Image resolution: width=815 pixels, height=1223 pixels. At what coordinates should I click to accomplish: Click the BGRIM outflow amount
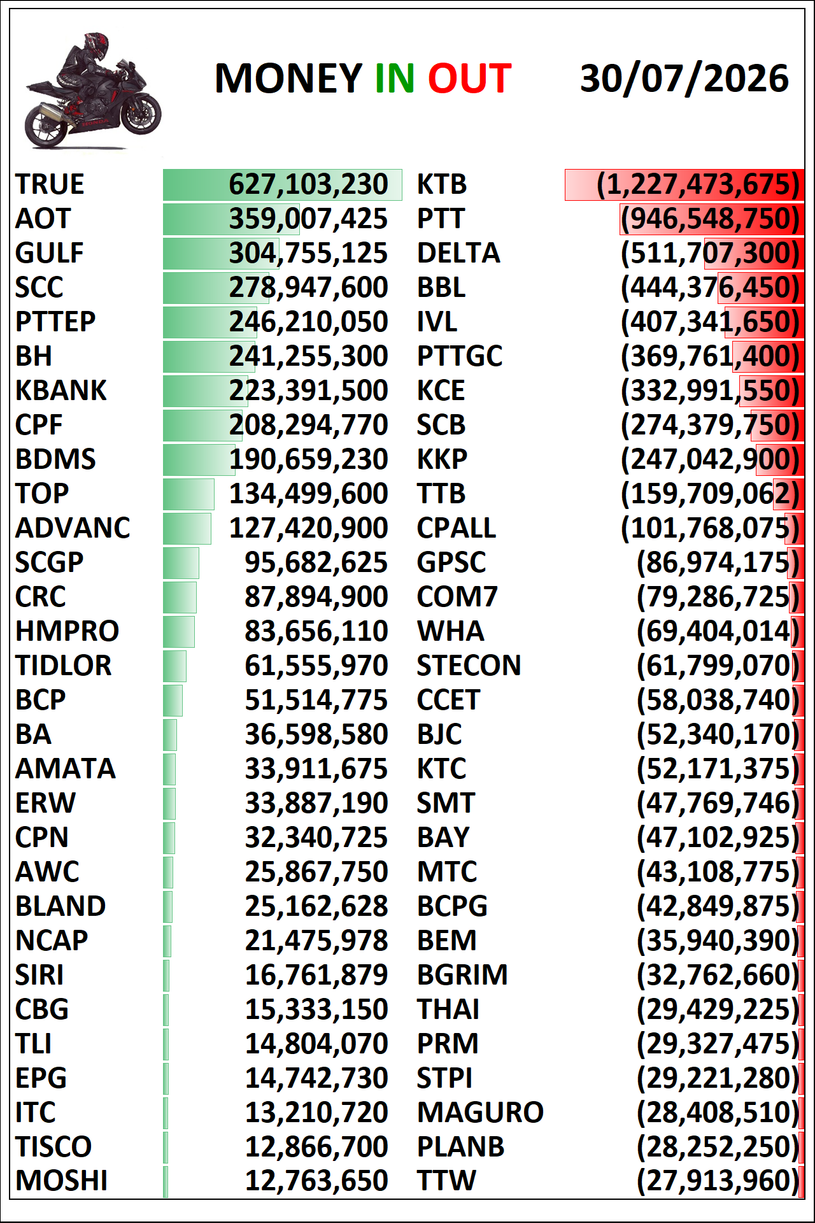click(x=720, y=974)
